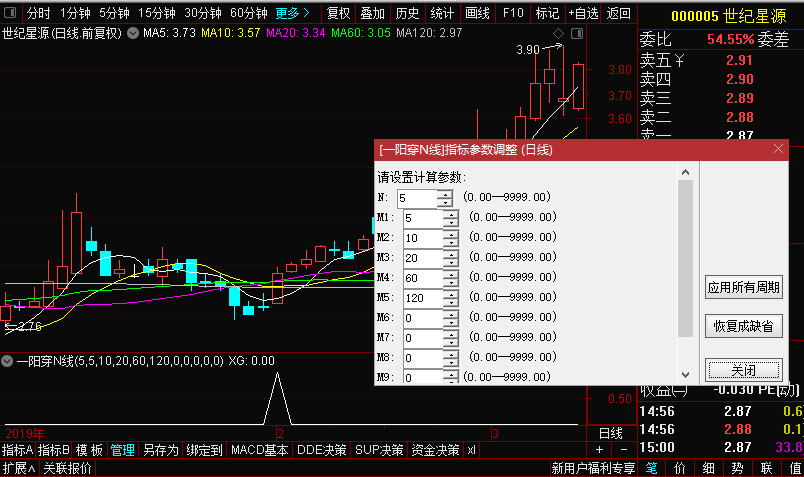Increase N parameter with up spinner

446,194
